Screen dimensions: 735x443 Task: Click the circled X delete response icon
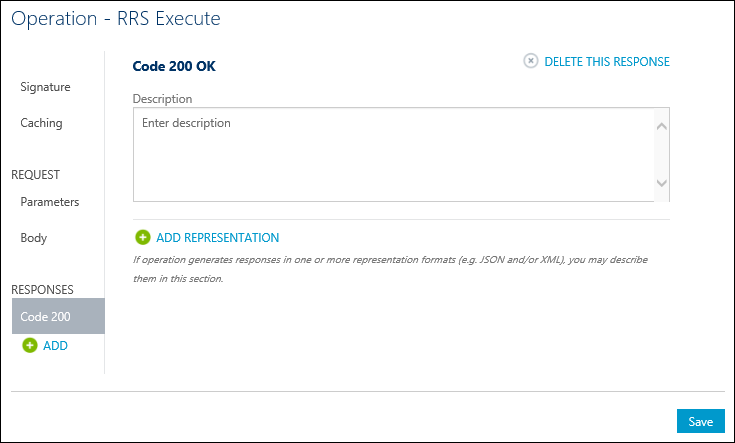coord(531,61)
